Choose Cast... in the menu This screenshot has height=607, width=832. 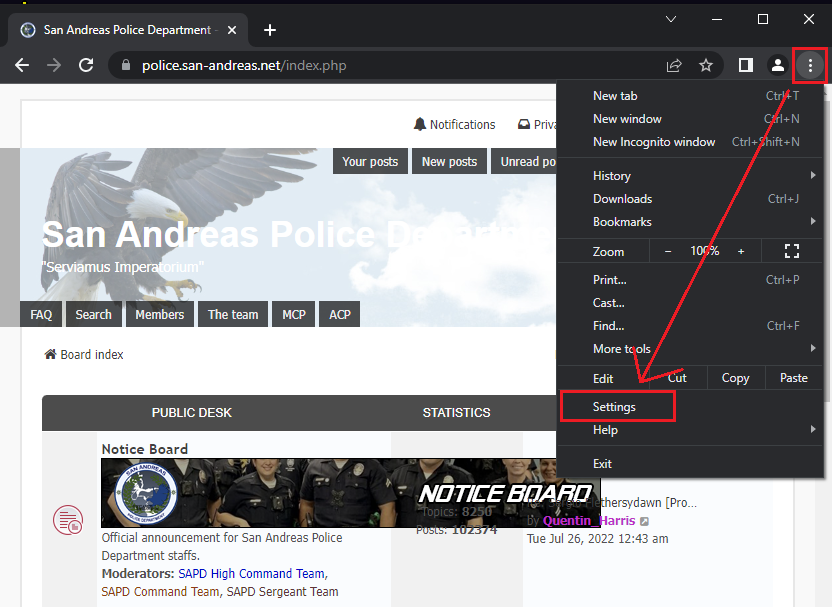(x=691, y=303)
